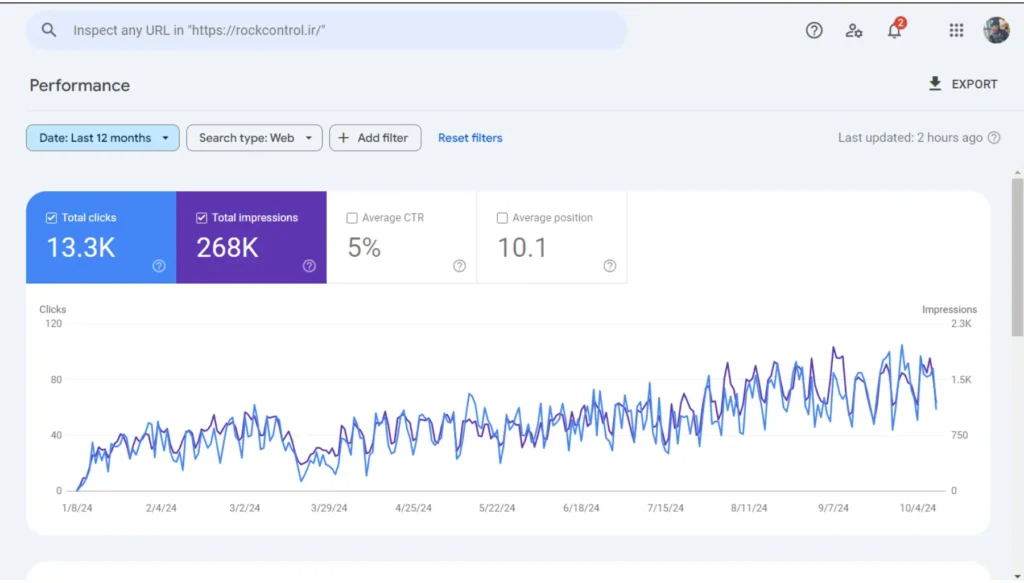The image size is (1024, 583).
Task: Open the account profile avatar
Action: tap(996, 30)
